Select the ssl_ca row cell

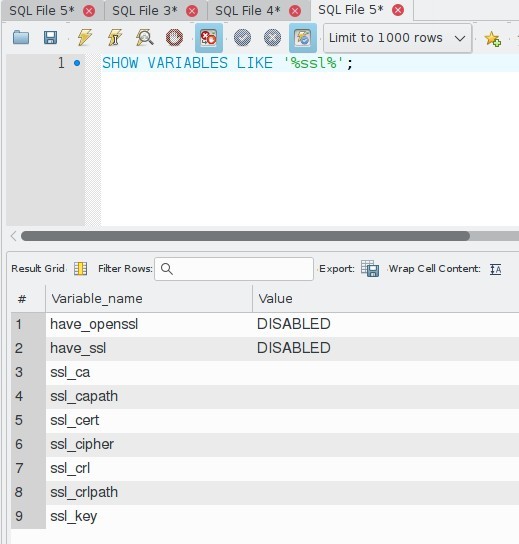(149, 372)
